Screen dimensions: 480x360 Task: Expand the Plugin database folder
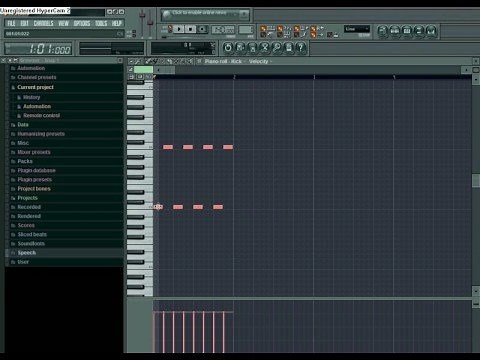coord(36,171)
